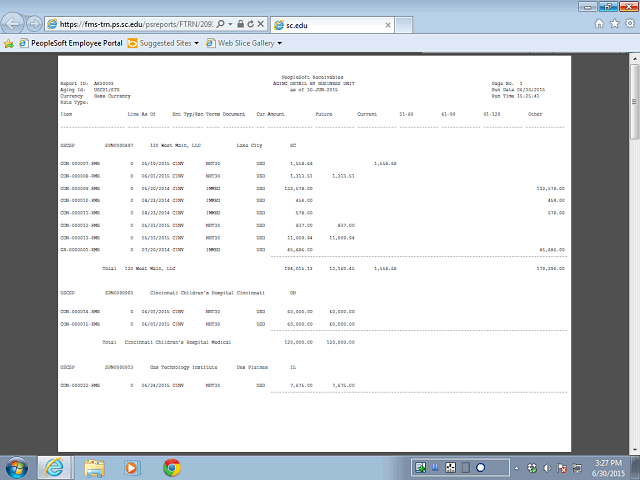The height and width of the screenshot is (480, 640).
Task: Open the Windows Start menu orb
Action: point(17,468)
